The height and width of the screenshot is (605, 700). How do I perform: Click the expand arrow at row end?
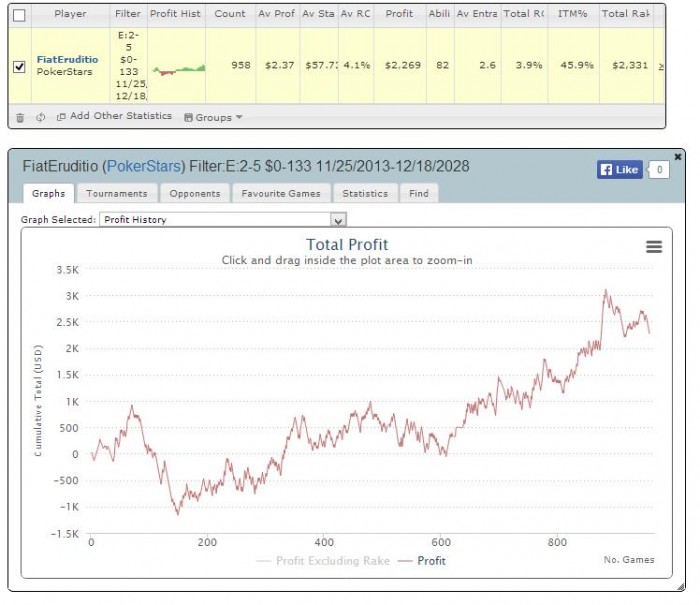tap(661, 67)
